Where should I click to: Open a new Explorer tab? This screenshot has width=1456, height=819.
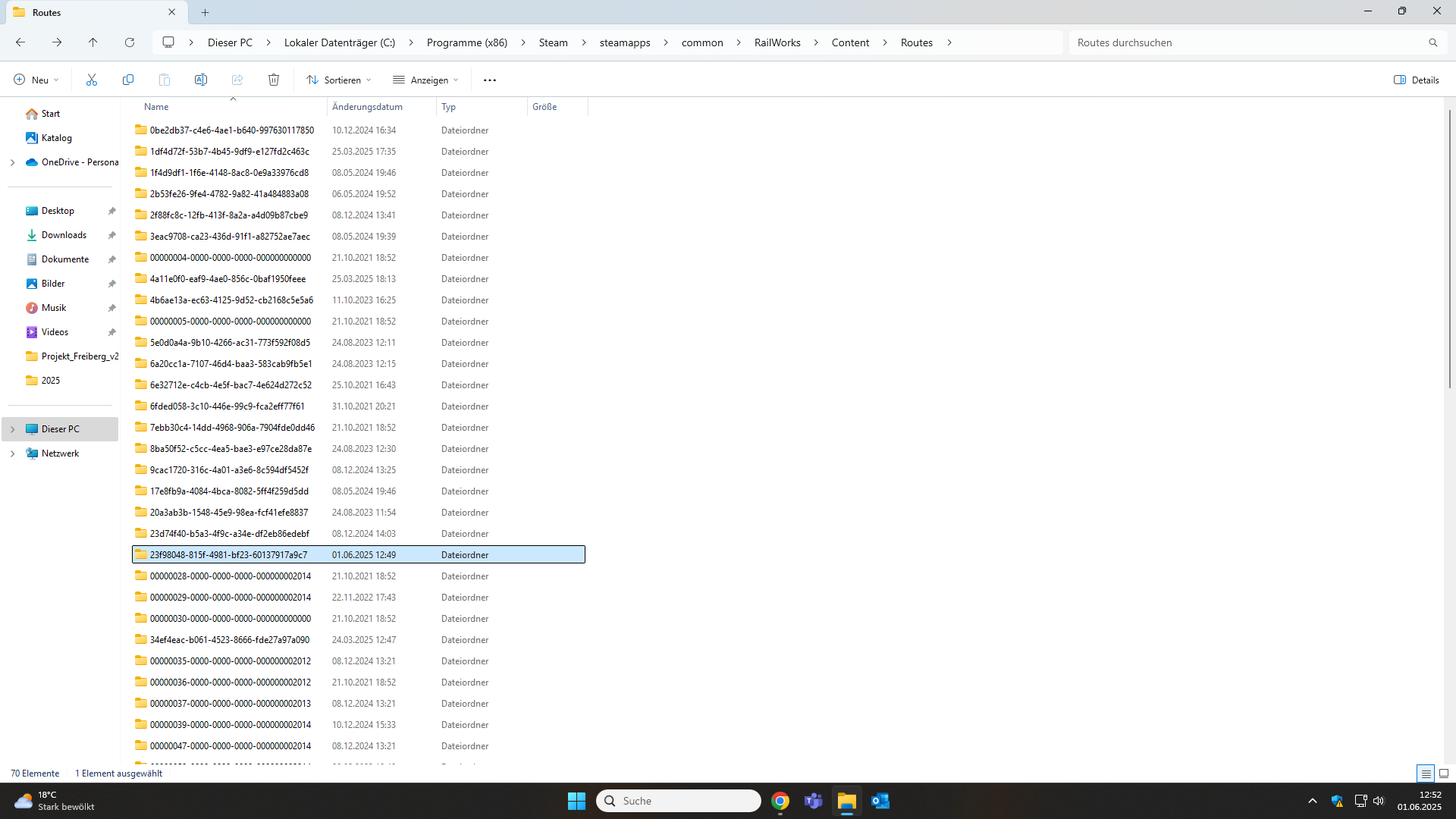206,12
